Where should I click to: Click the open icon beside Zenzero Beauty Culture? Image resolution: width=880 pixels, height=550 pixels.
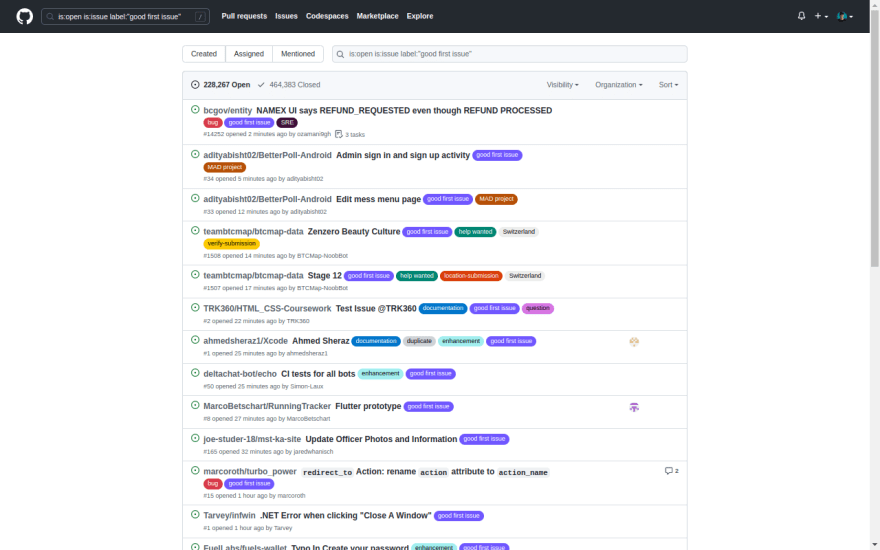195,230
